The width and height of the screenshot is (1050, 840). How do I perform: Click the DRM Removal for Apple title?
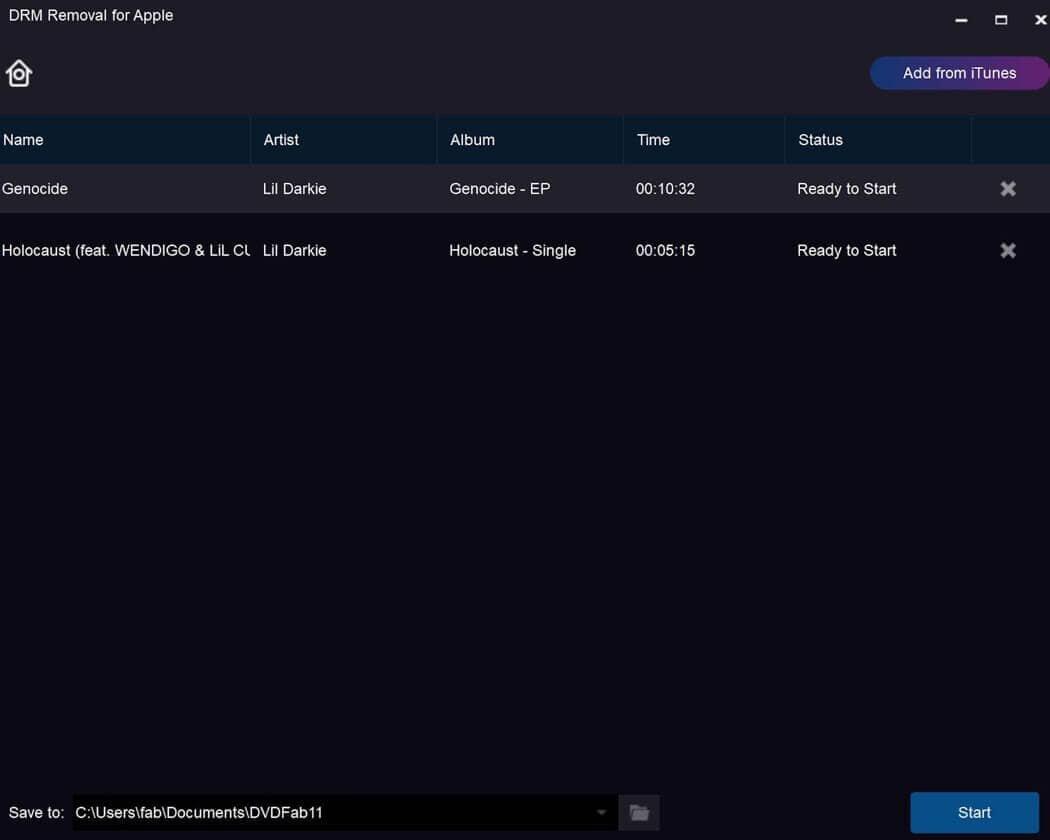pyautogui.click(x=90, y=15)
